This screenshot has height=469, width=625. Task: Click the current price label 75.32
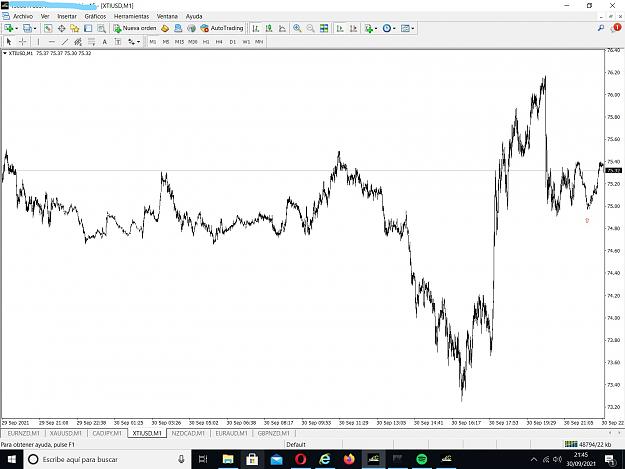pos(613,171)
